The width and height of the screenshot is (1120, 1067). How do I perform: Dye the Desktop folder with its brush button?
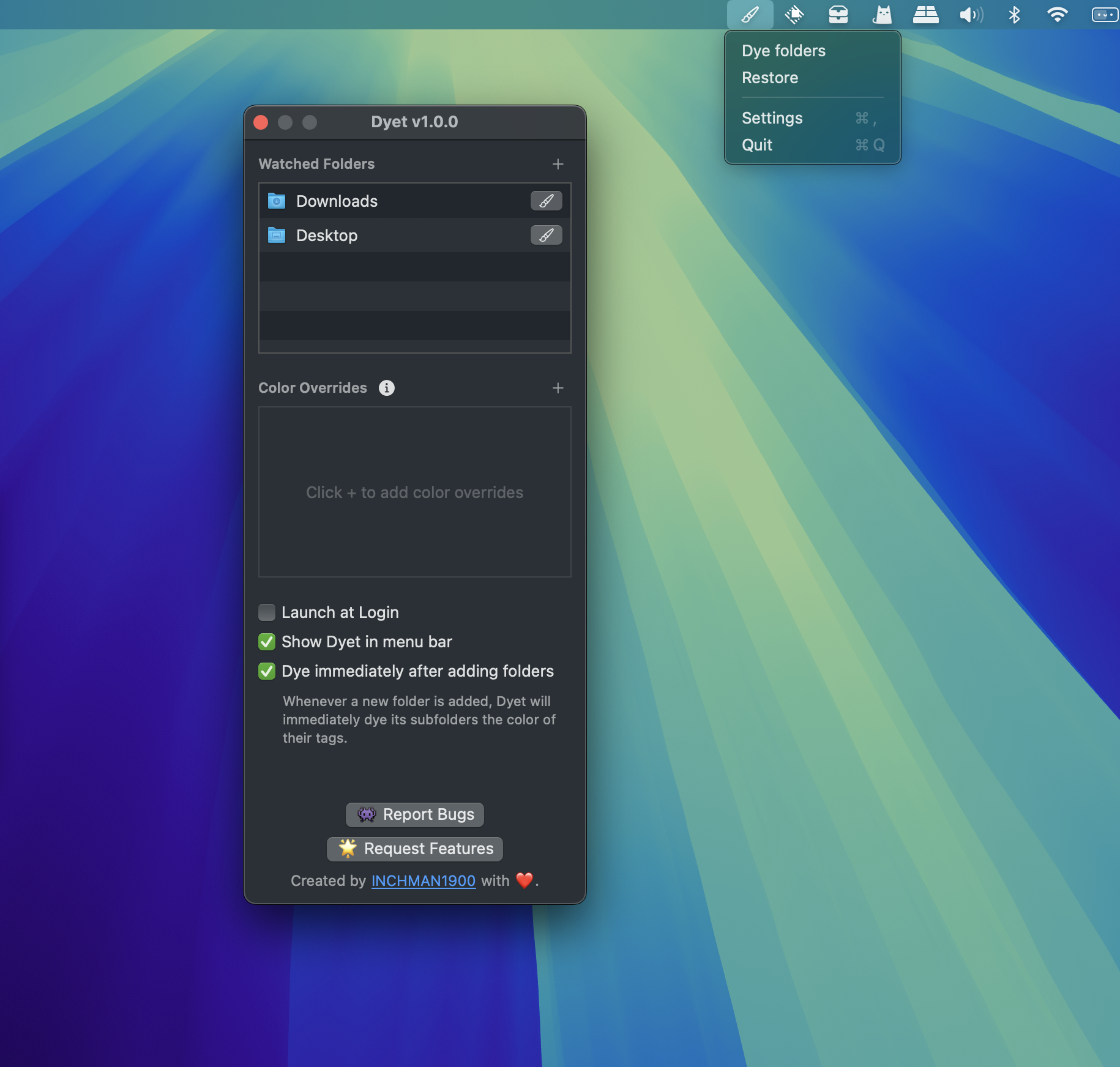tap(546, 235)
